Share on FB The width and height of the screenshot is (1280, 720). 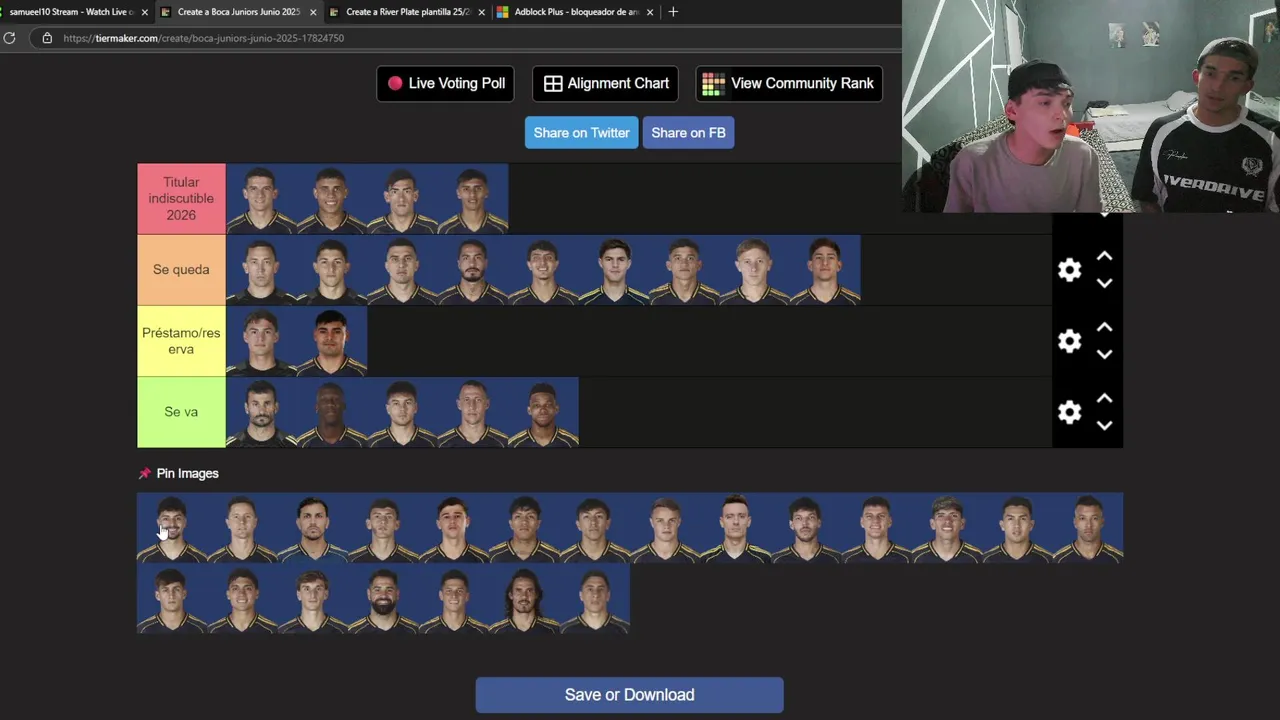point(688,133)
